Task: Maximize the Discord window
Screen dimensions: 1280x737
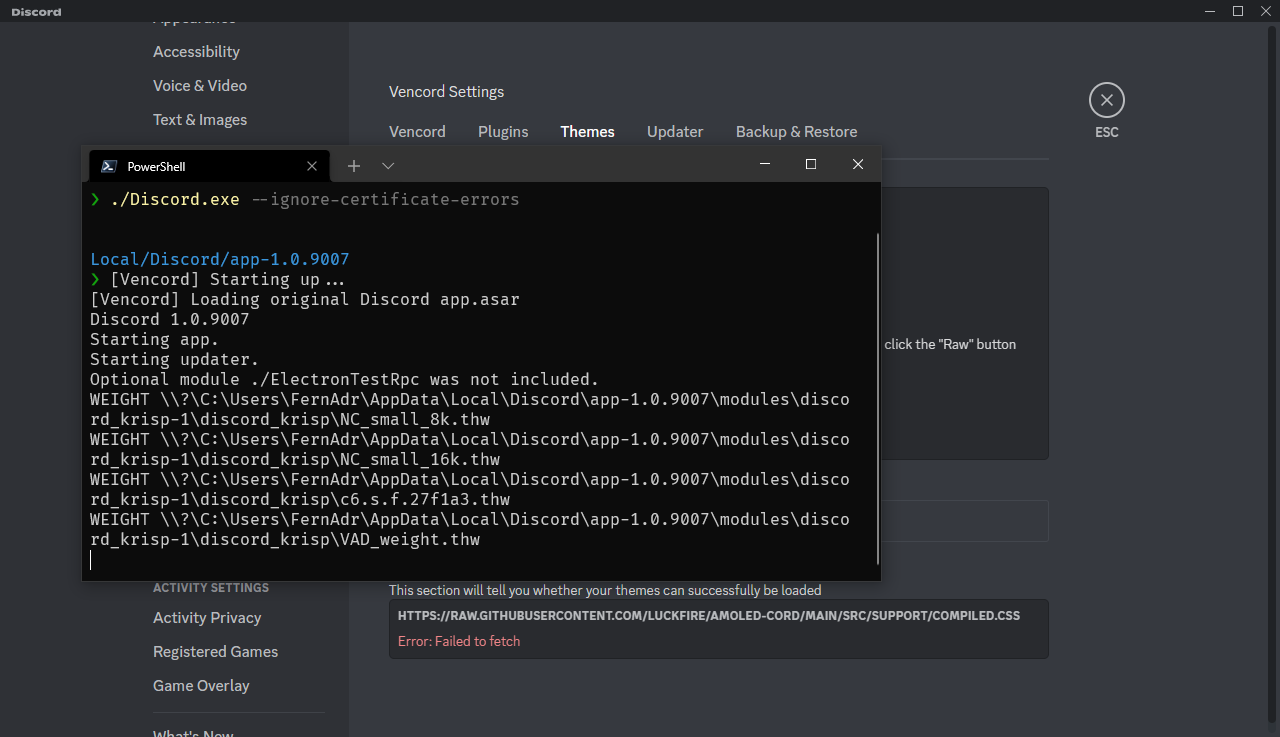Action: tap(1238, 11)
